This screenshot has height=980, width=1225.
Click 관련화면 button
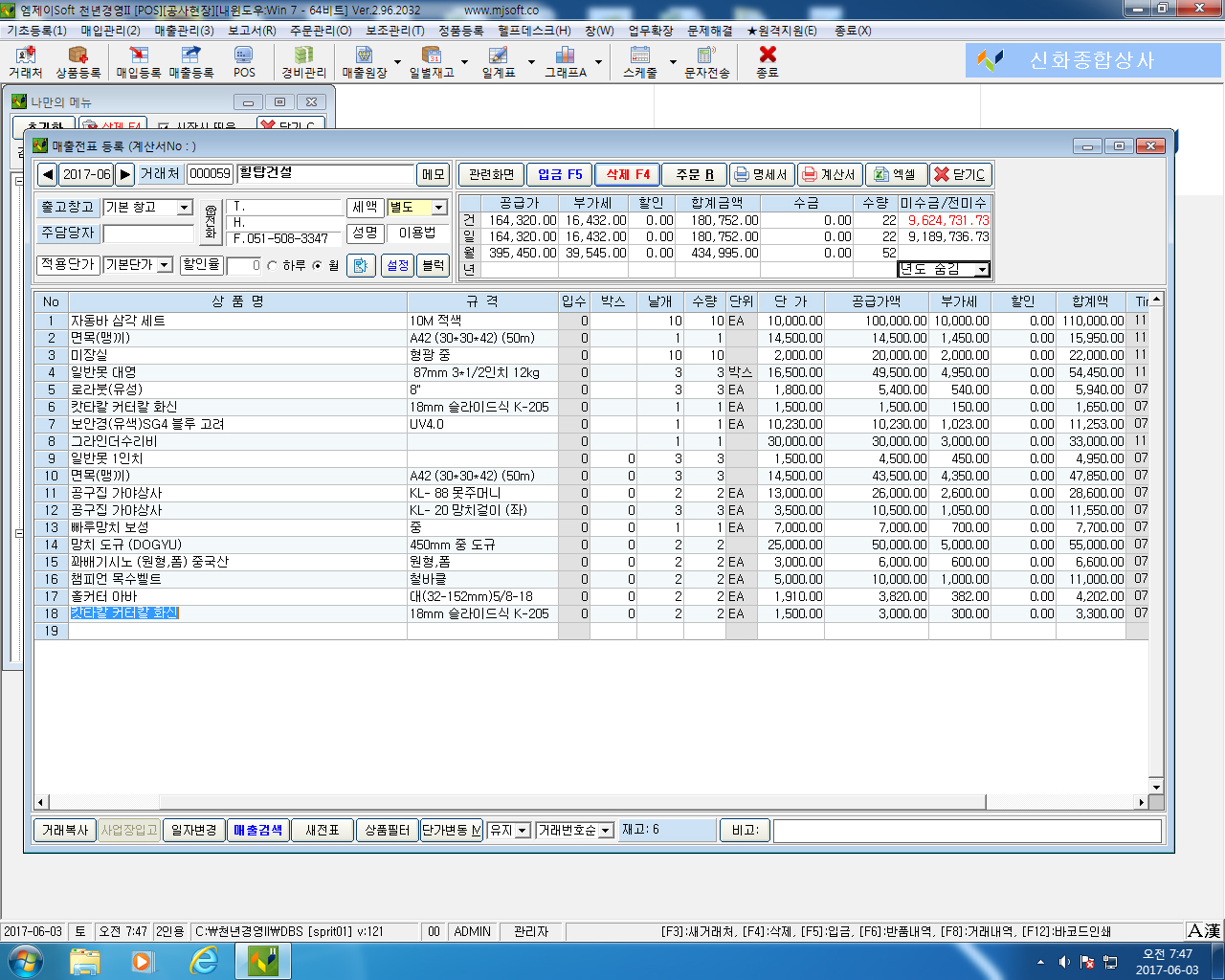492,174
